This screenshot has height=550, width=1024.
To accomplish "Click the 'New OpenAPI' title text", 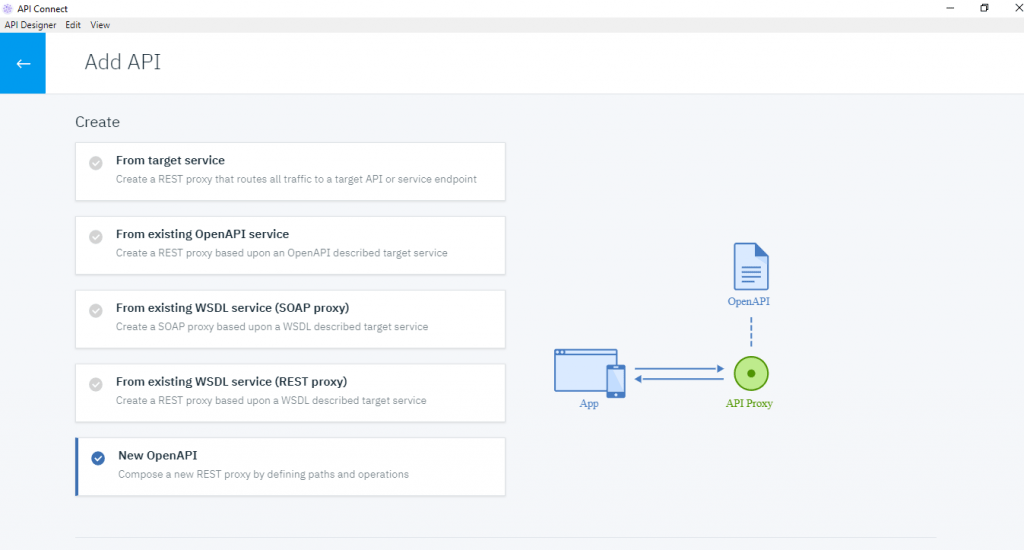I will (x=157, y=455).
